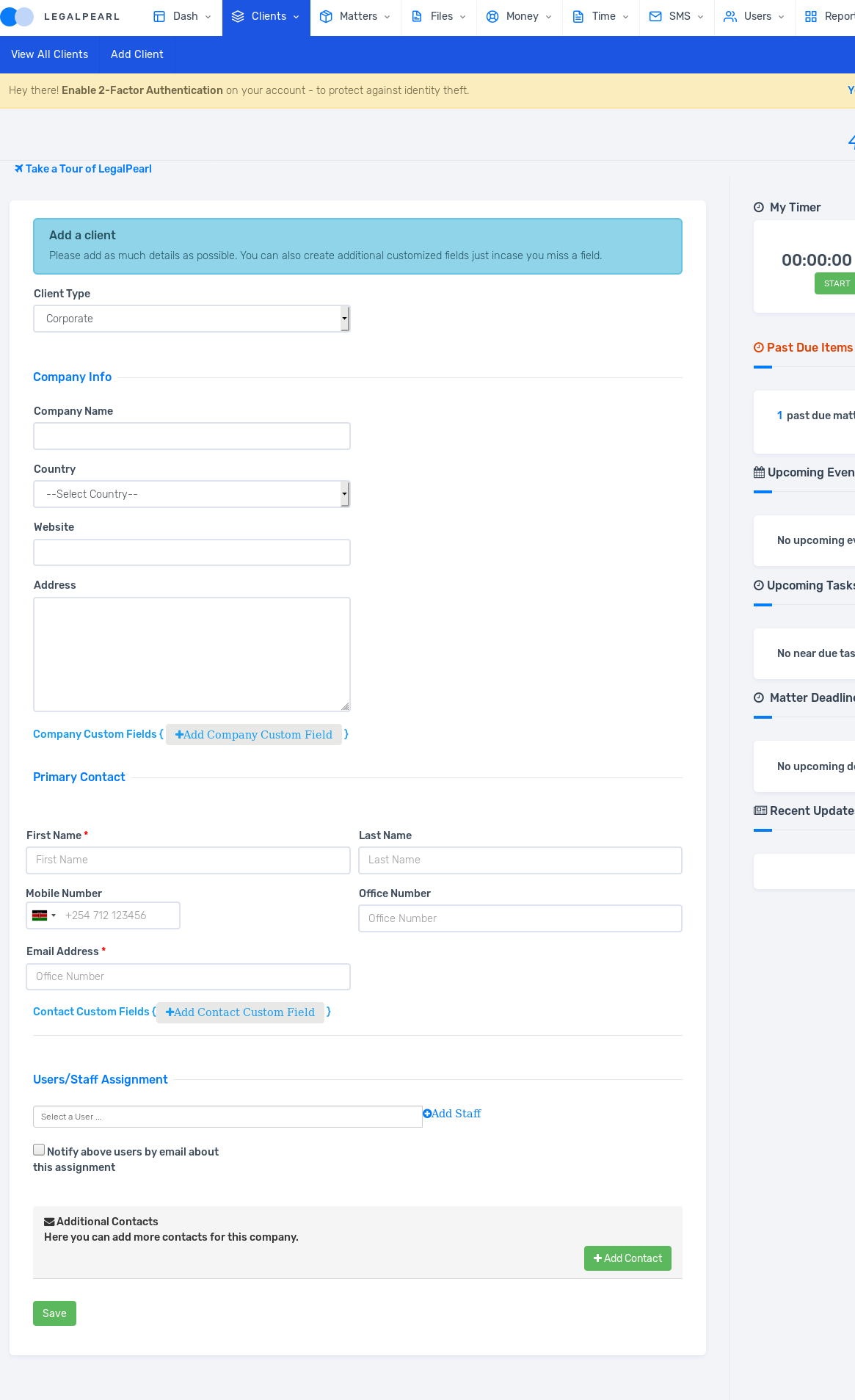This screenshot has height=1400, width=855.
Task: Click into the Company Name field
Action: (x=192, y=436)
